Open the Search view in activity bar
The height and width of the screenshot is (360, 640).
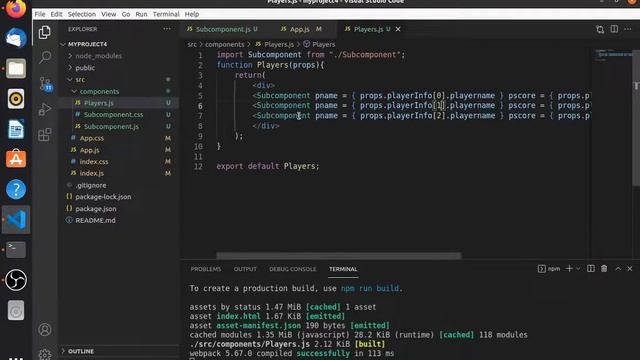pos(45,57)
